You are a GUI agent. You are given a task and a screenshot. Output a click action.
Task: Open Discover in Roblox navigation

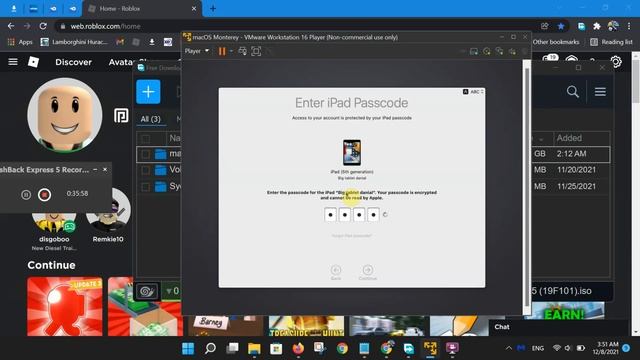(x=73, y=62)
